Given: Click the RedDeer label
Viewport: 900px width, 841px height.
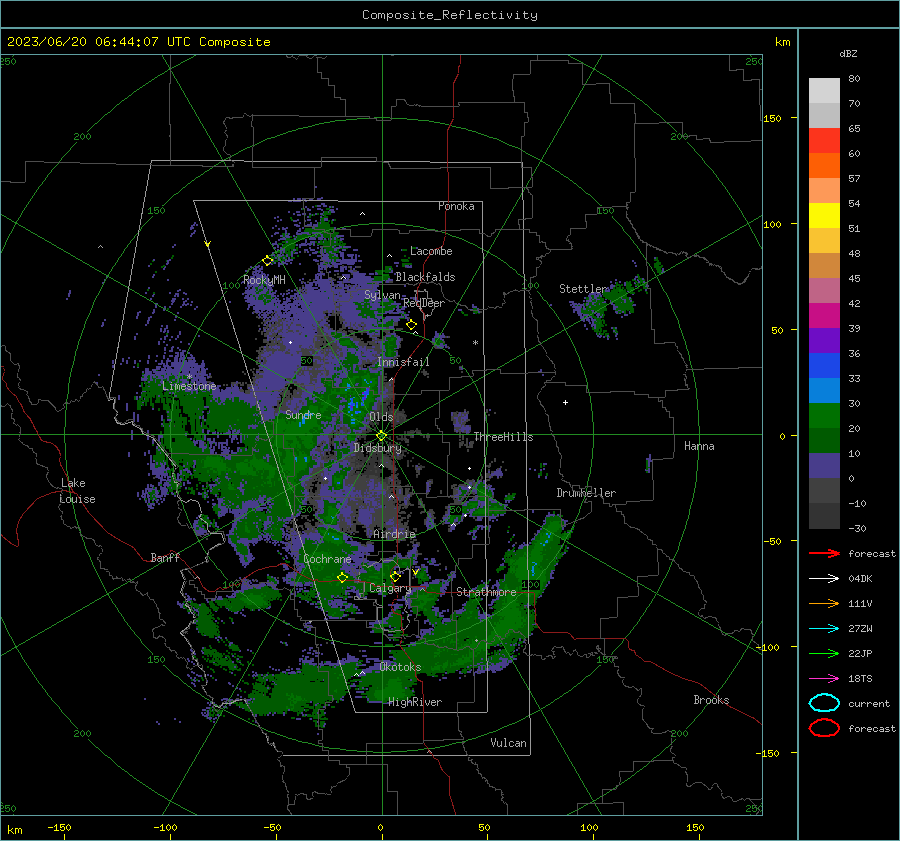Looking at the screenshot, I should (424, 303).
